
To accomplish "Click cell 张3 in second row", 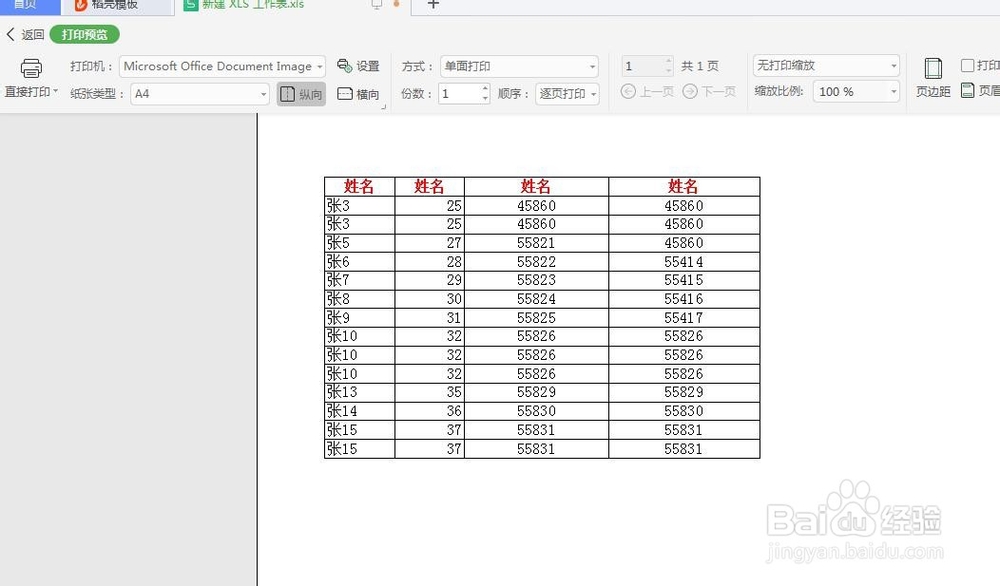I will pos(359,224).
